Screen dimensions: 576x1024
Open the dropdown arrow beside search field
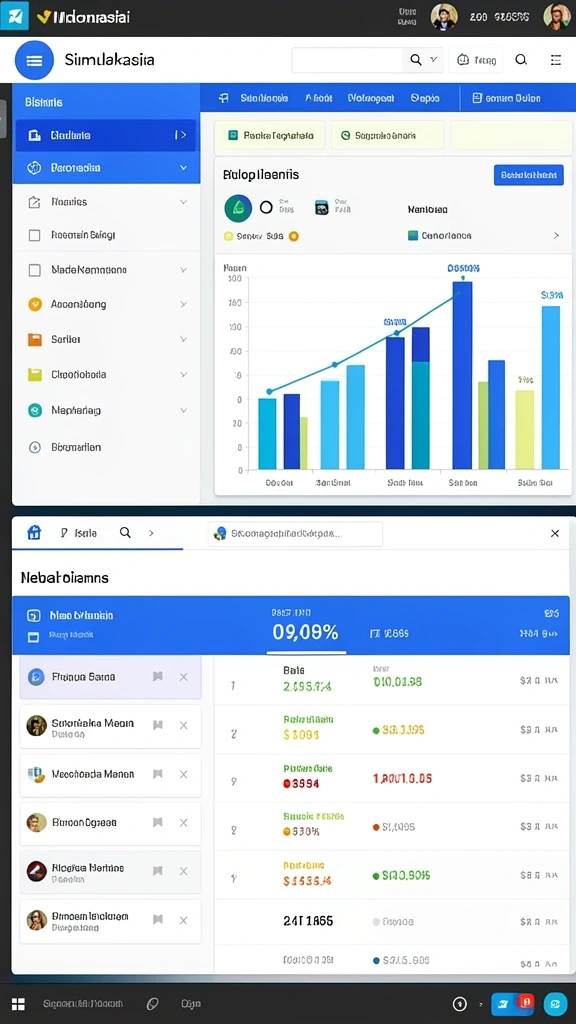pyautogui.click(x=434, y=60)
